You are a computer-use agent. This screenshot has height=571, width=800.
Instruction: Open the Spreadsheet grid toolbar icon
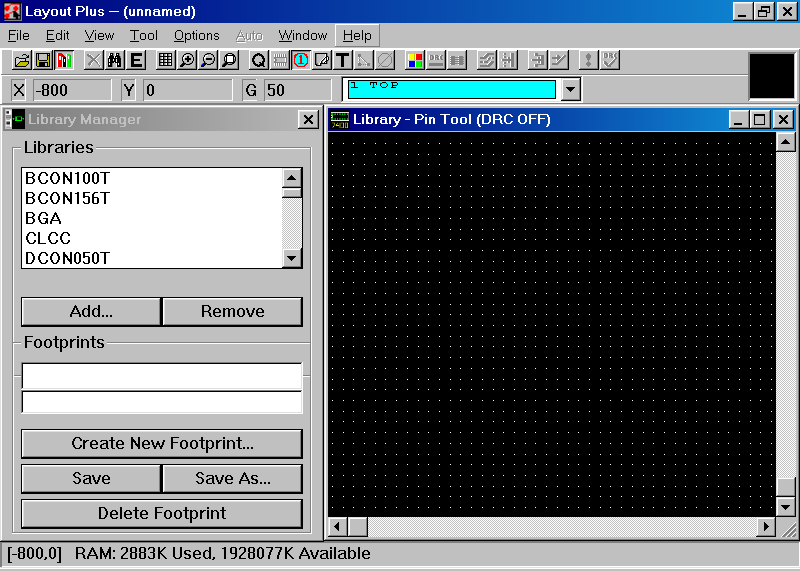[165, 60]
